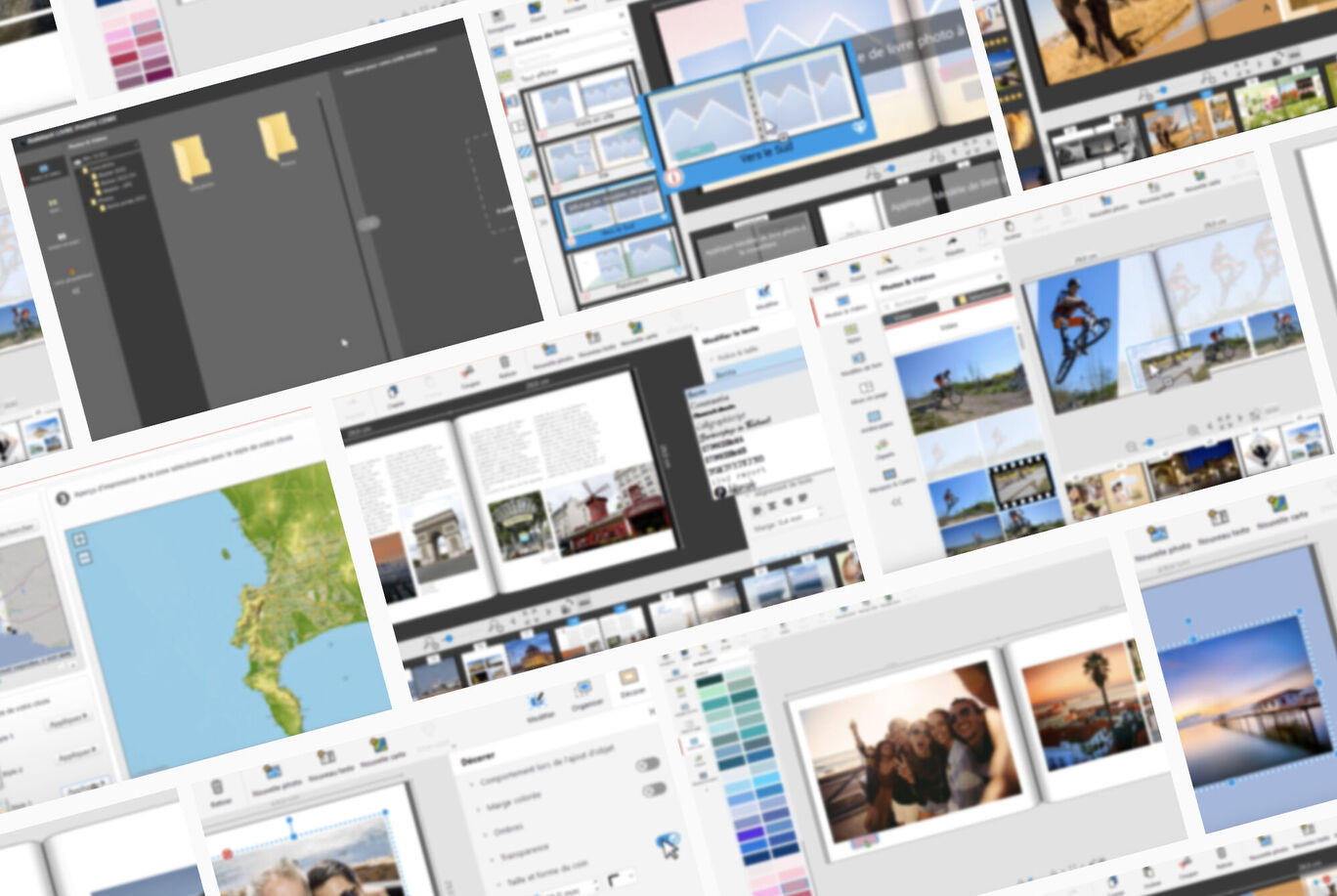Click the Retirer trash icon above the selfie photo

point(217,789)
